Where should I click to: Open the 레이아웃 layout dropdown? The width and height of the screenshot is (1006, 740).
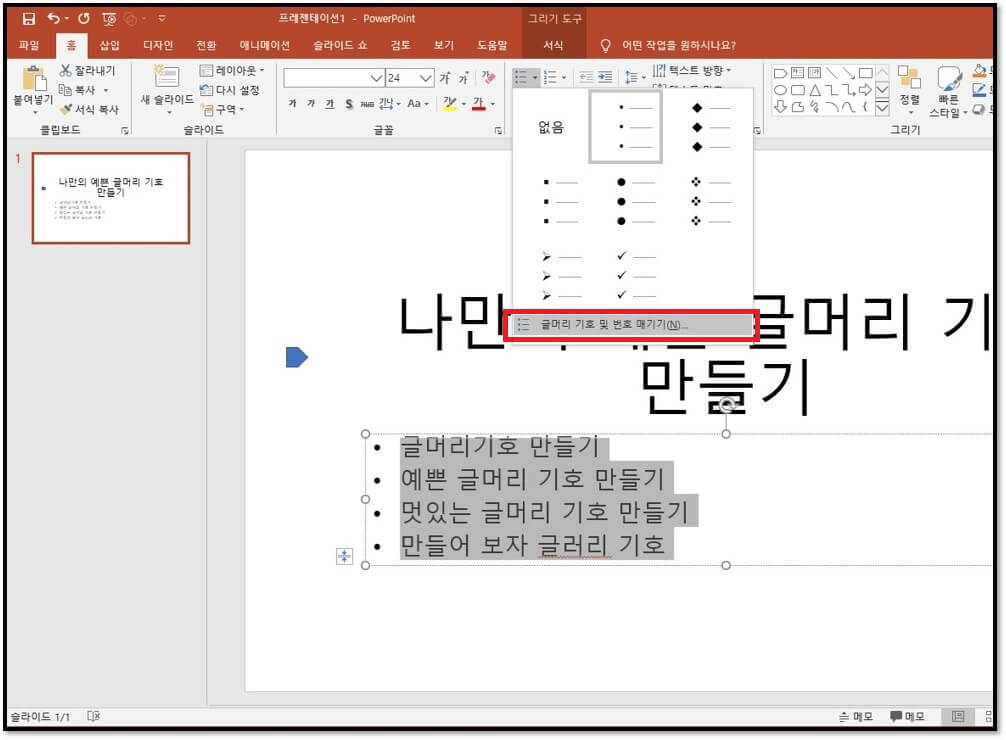[232, 71]
